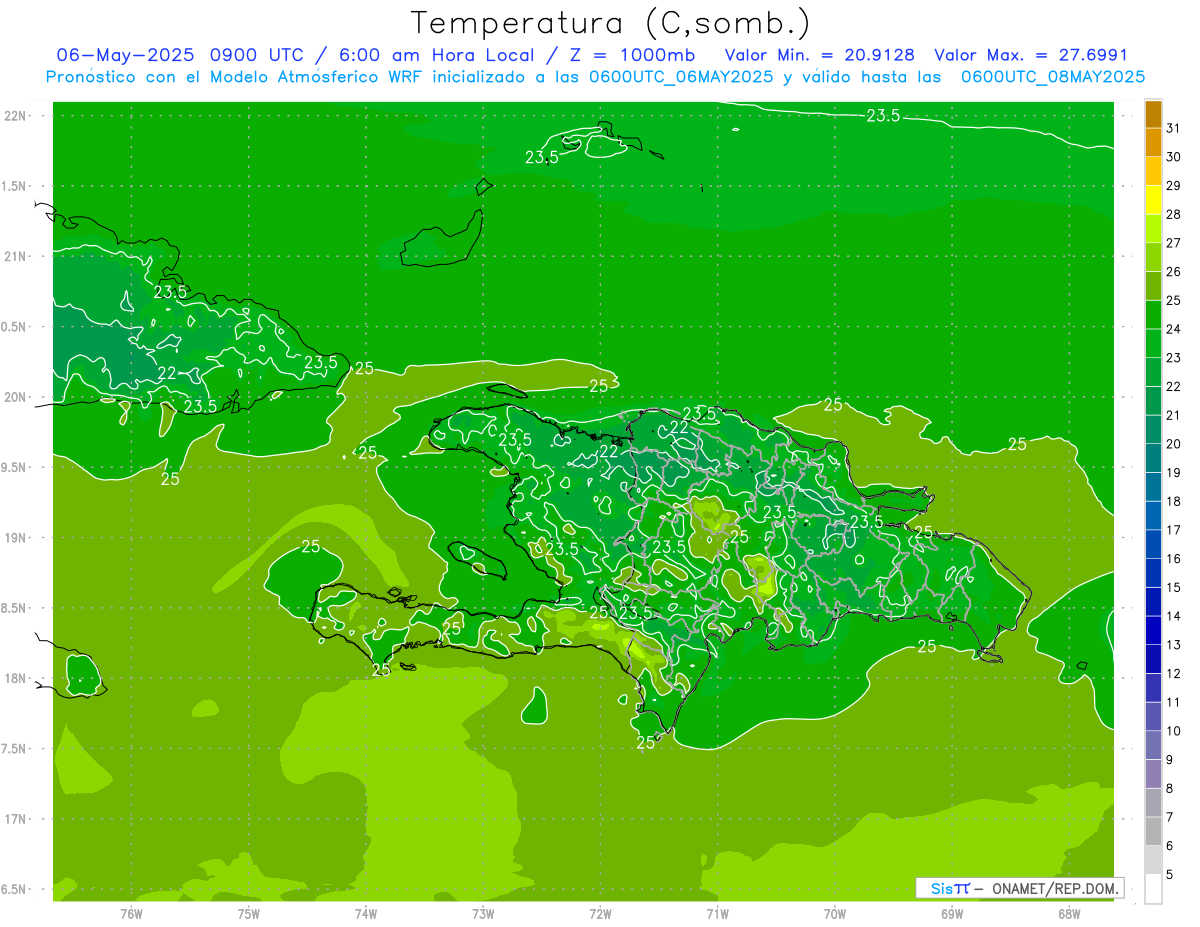The image size is (1200, 927).
Task: Click the purple colorbar swatch between 9 and 10
Action: tap(1153, 746)
